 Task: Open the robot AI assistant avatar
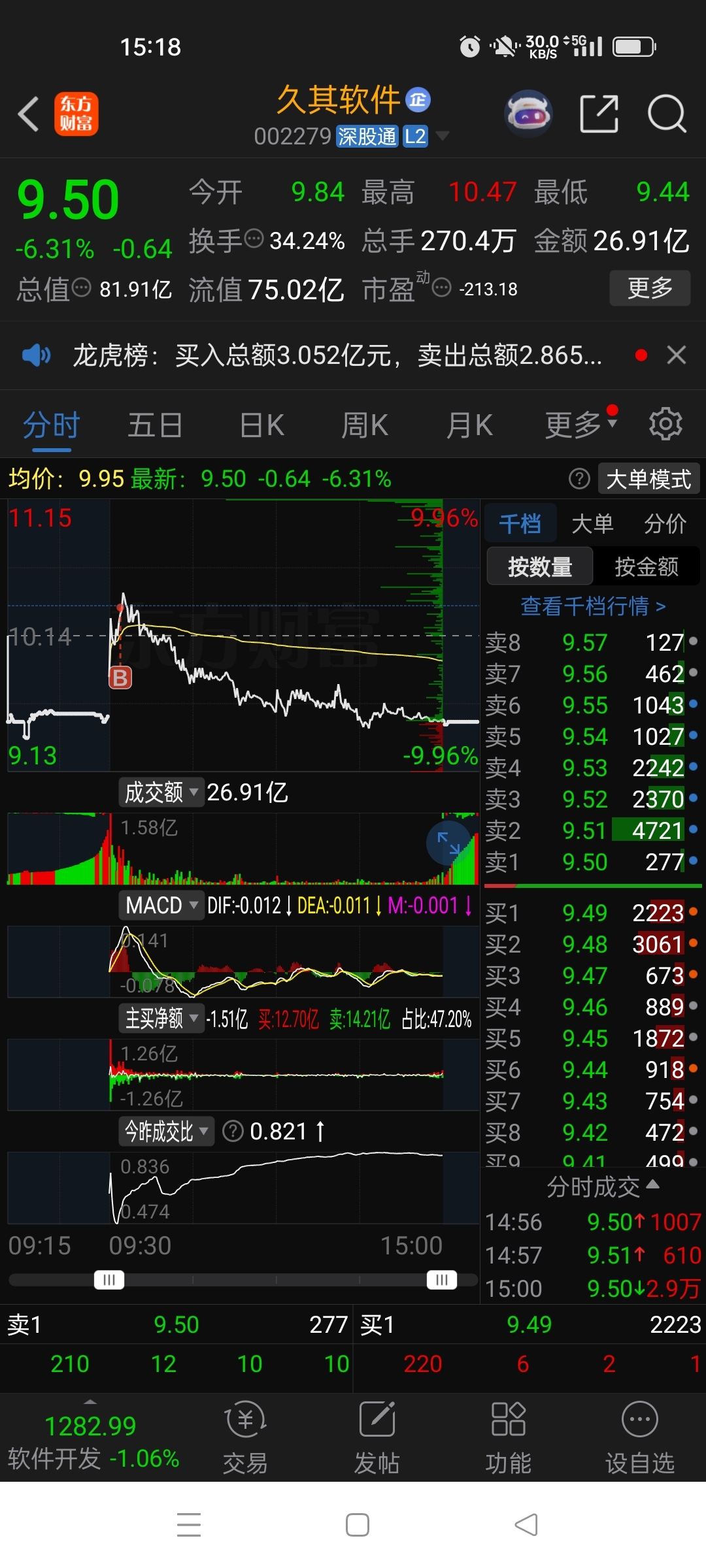coord(529,114)
